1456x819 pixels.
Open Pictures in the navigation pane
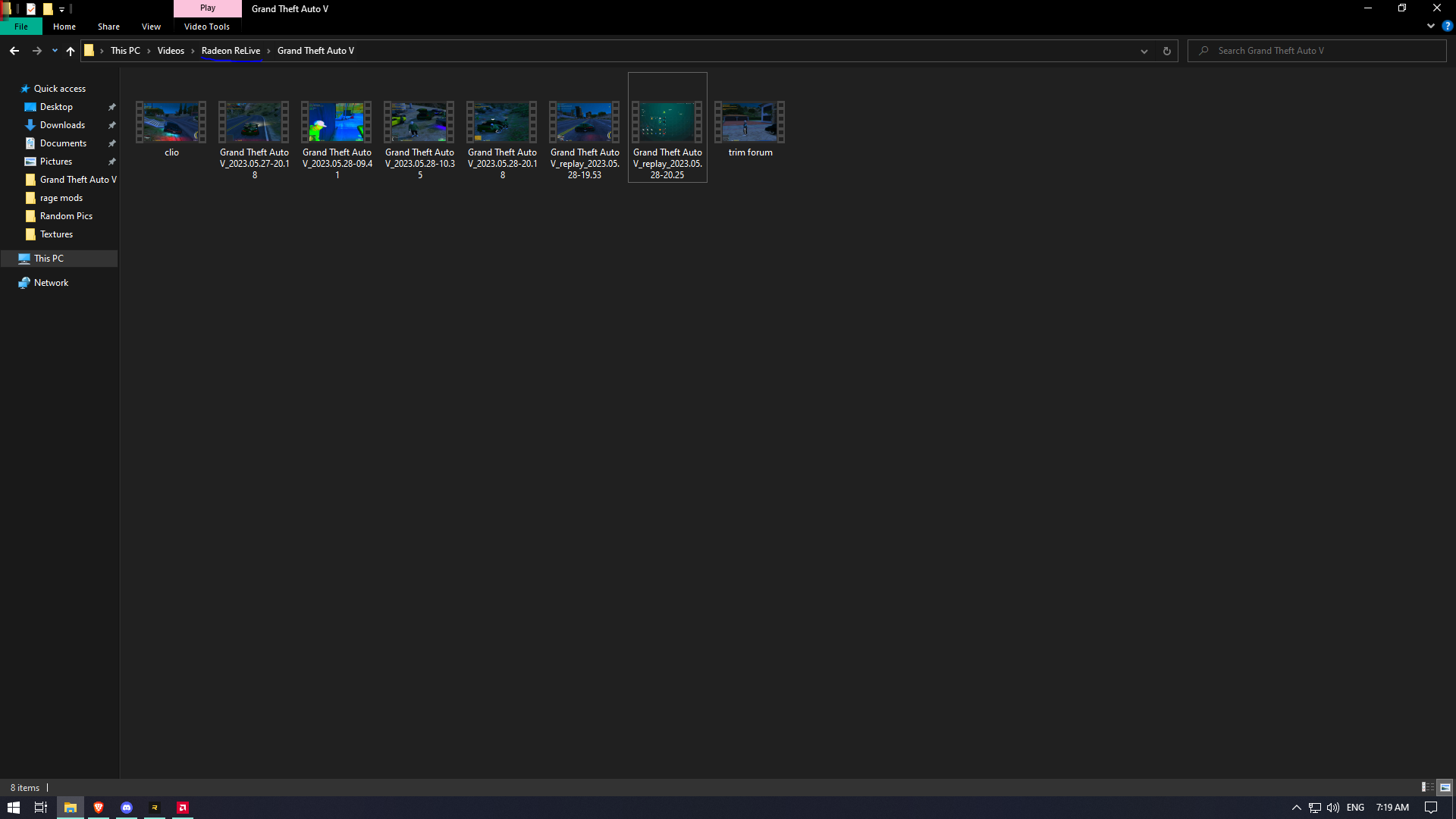click(x=55, y=162)
